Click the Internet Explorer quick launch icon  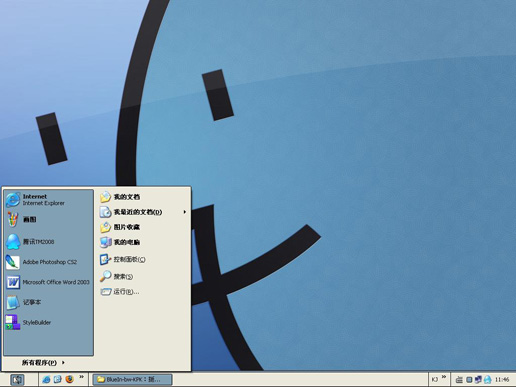(46, 379)
